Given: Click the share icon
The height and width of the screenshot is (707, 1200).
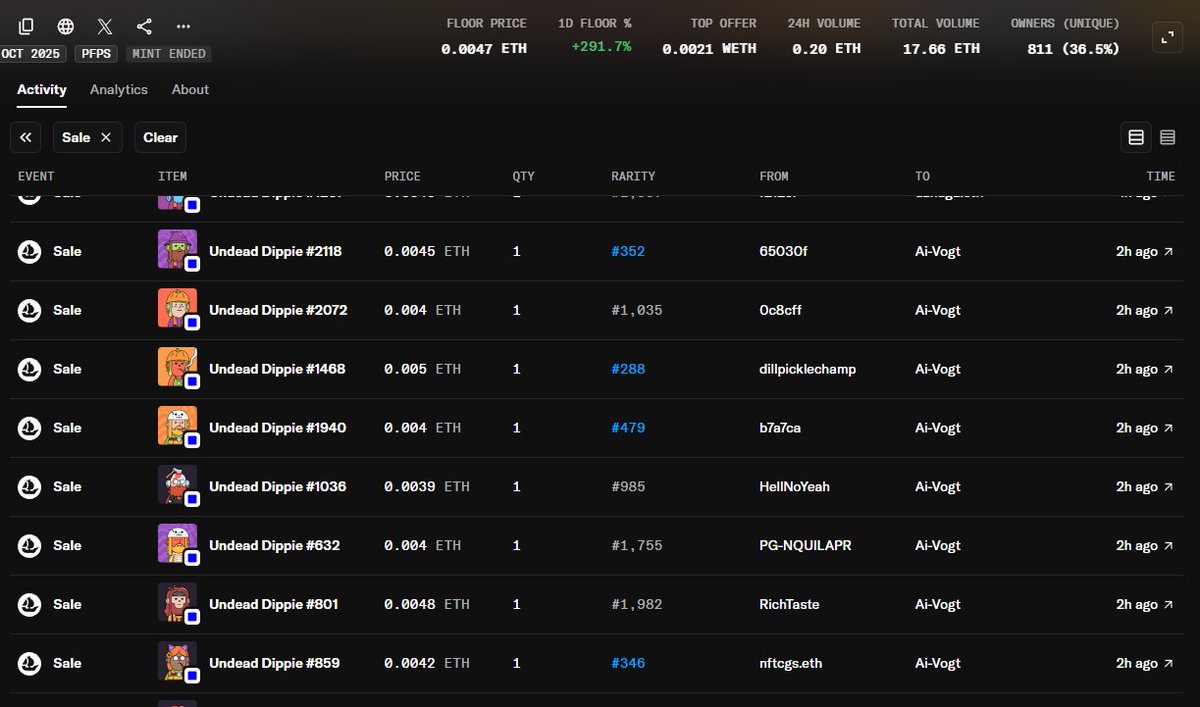Looking at the screenshot, I should [144, 27].
